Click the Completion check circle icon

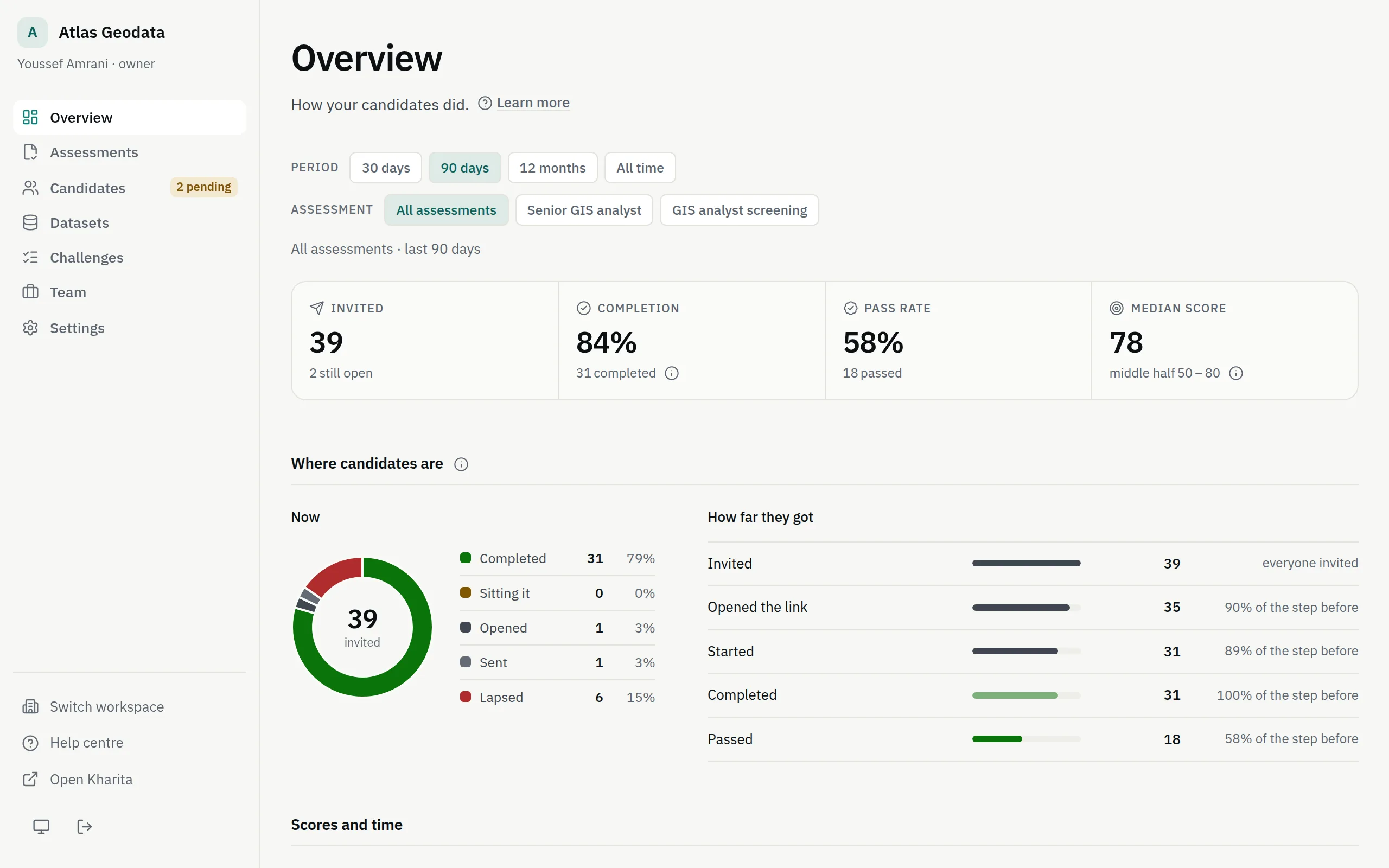point(583,308)
